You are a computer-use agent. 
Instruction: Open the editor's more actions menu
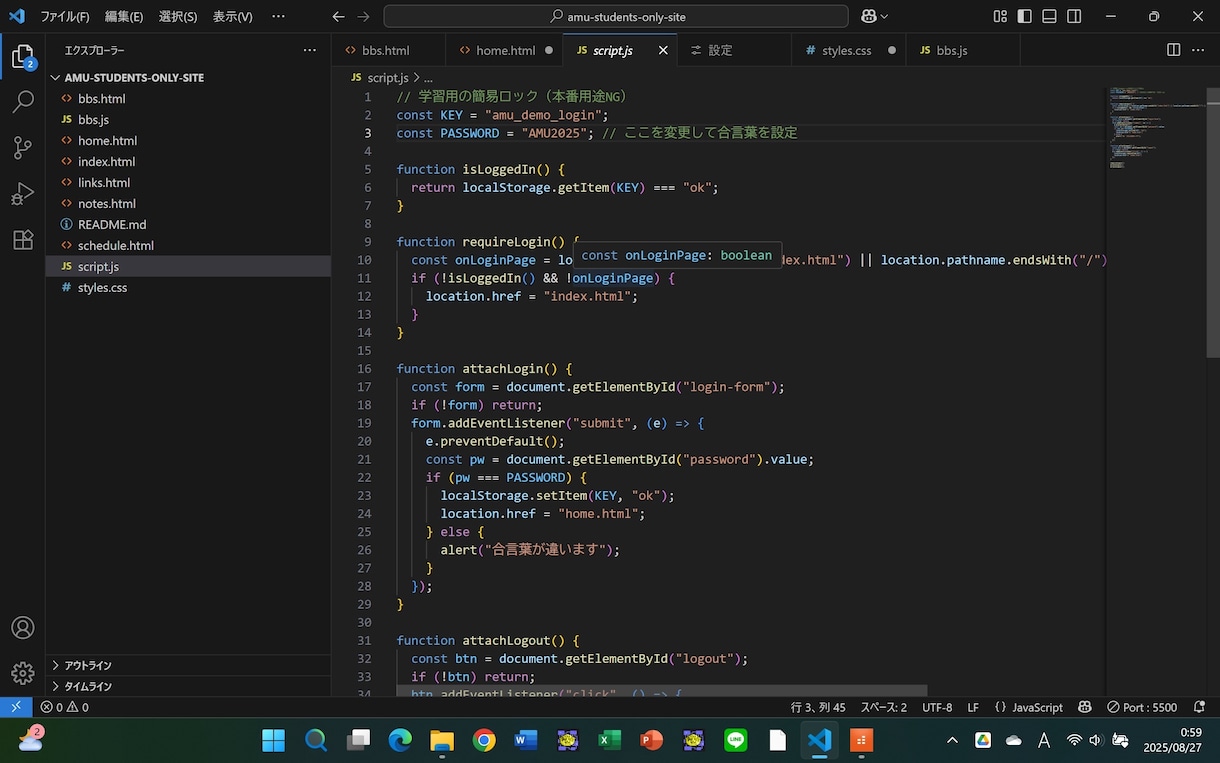[1200, 50]
